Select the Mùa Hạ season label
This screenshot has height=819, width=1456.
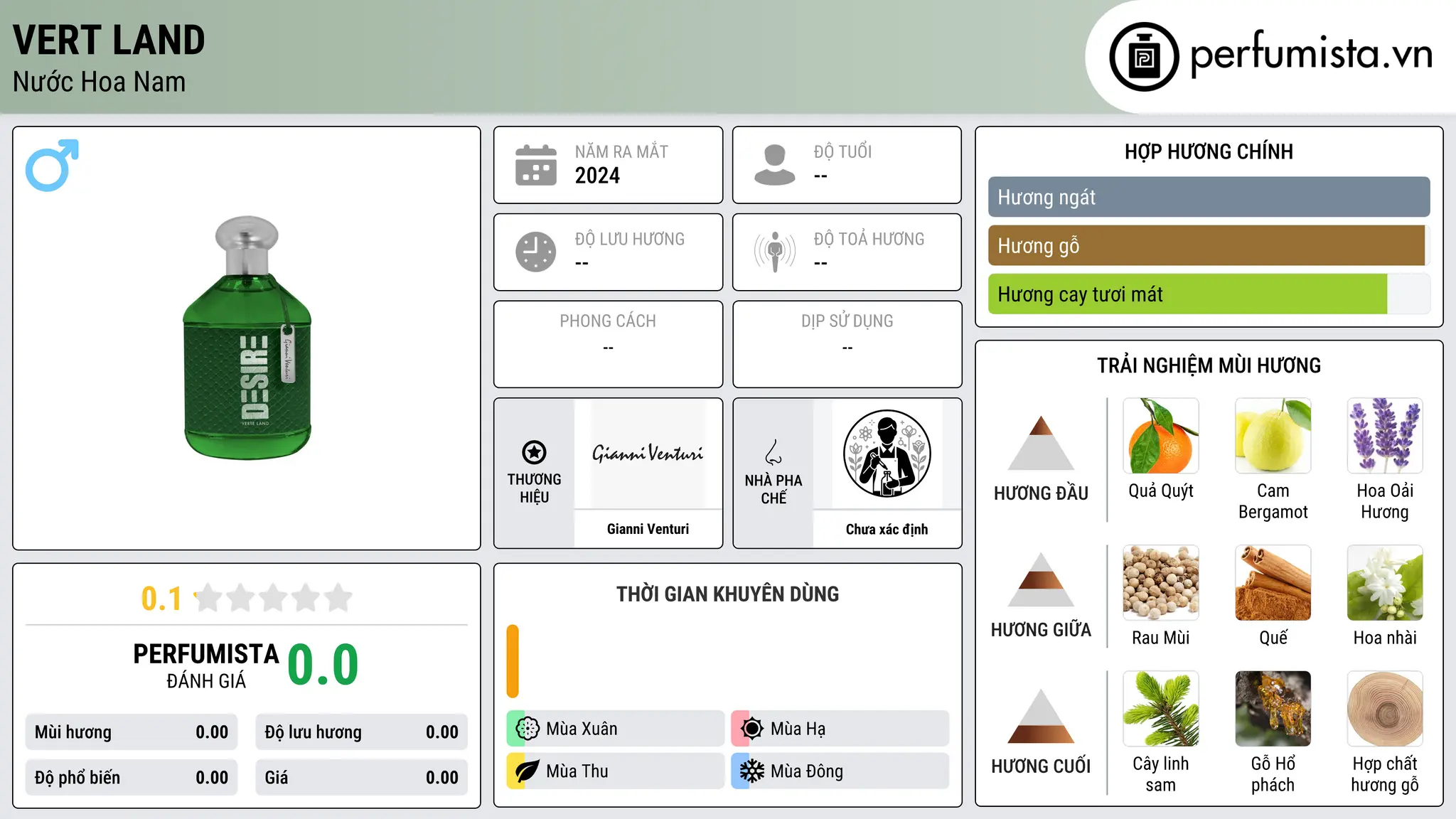(x=798, y=729)
